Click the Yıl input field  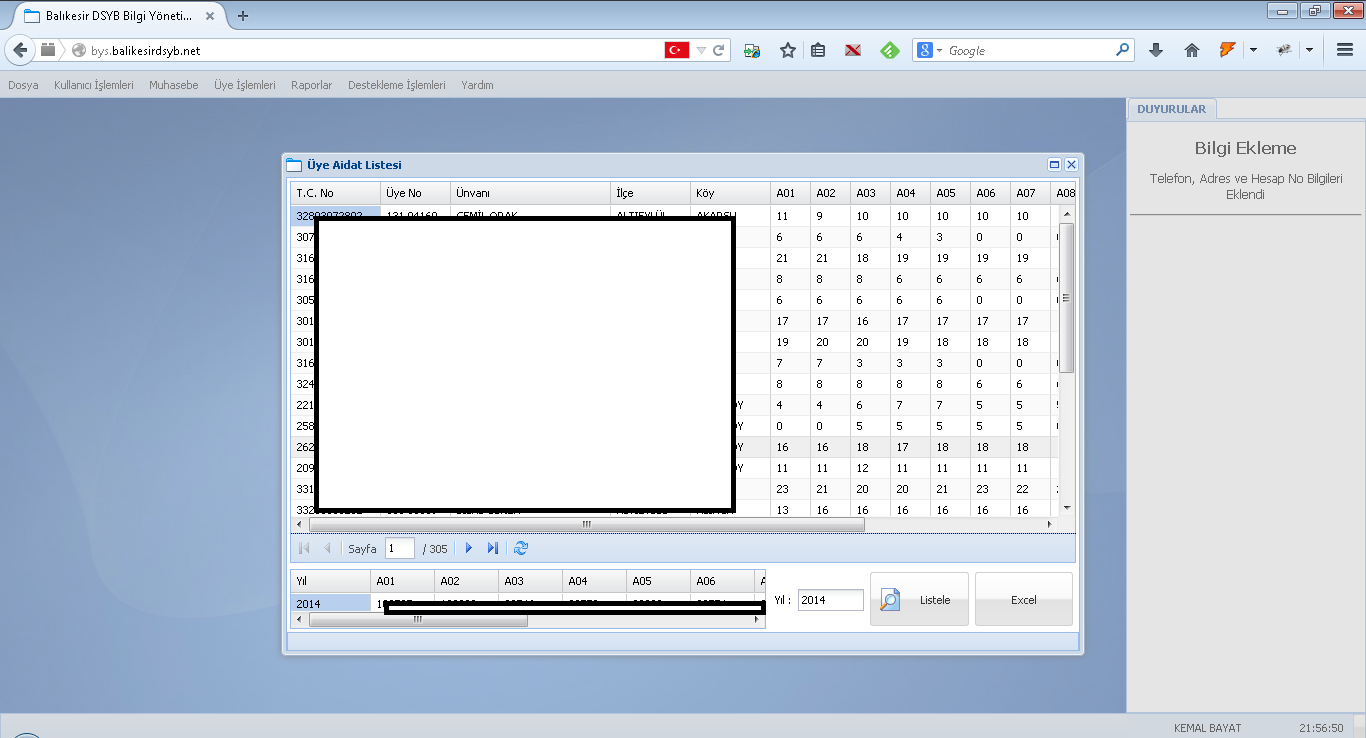830,600
